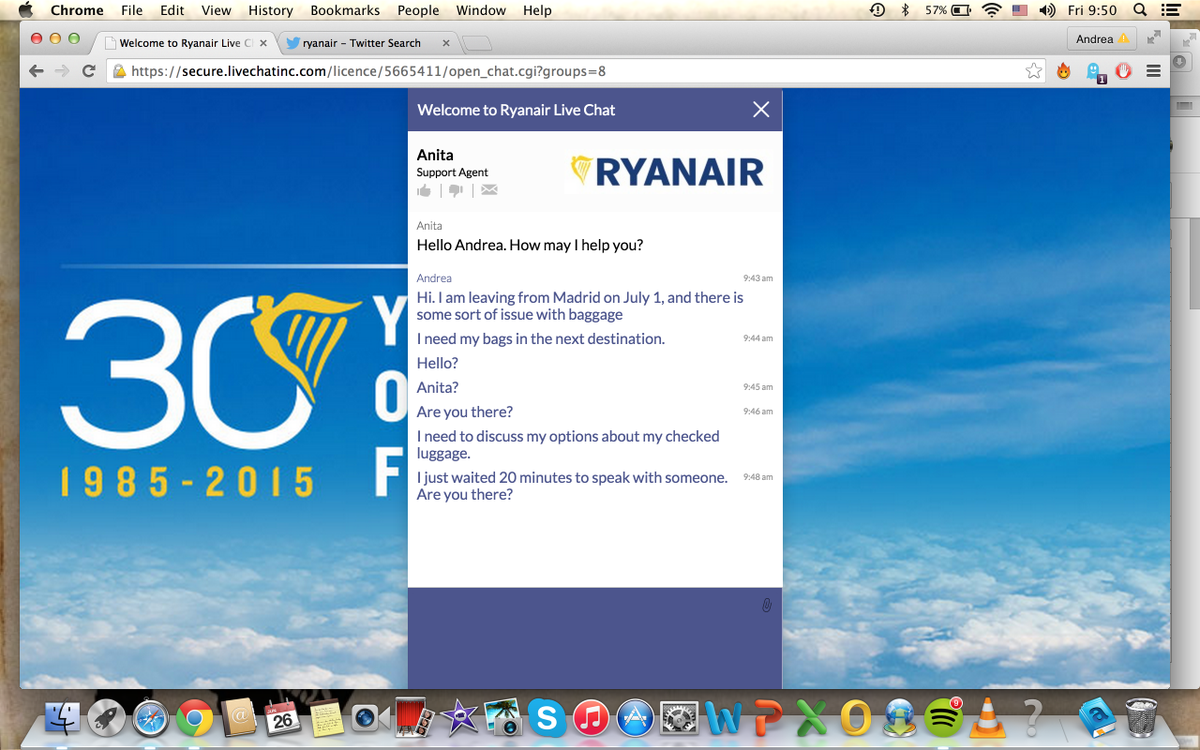Launch PowerPoint from the dock

click(768, 716)
